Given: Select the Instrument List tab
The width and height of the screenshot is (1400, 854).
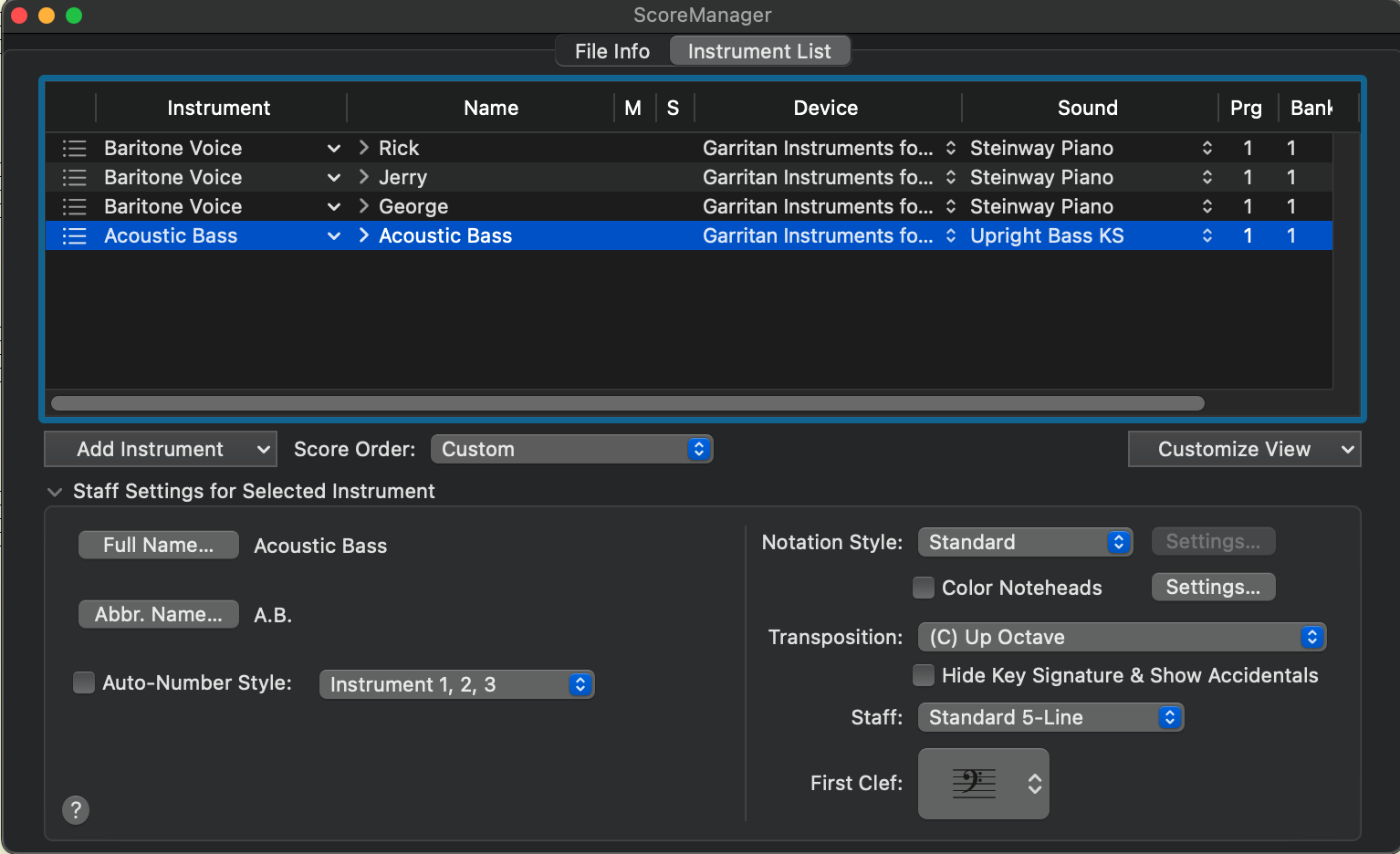Looking at the screenshot, I should (x=759, y=51).
